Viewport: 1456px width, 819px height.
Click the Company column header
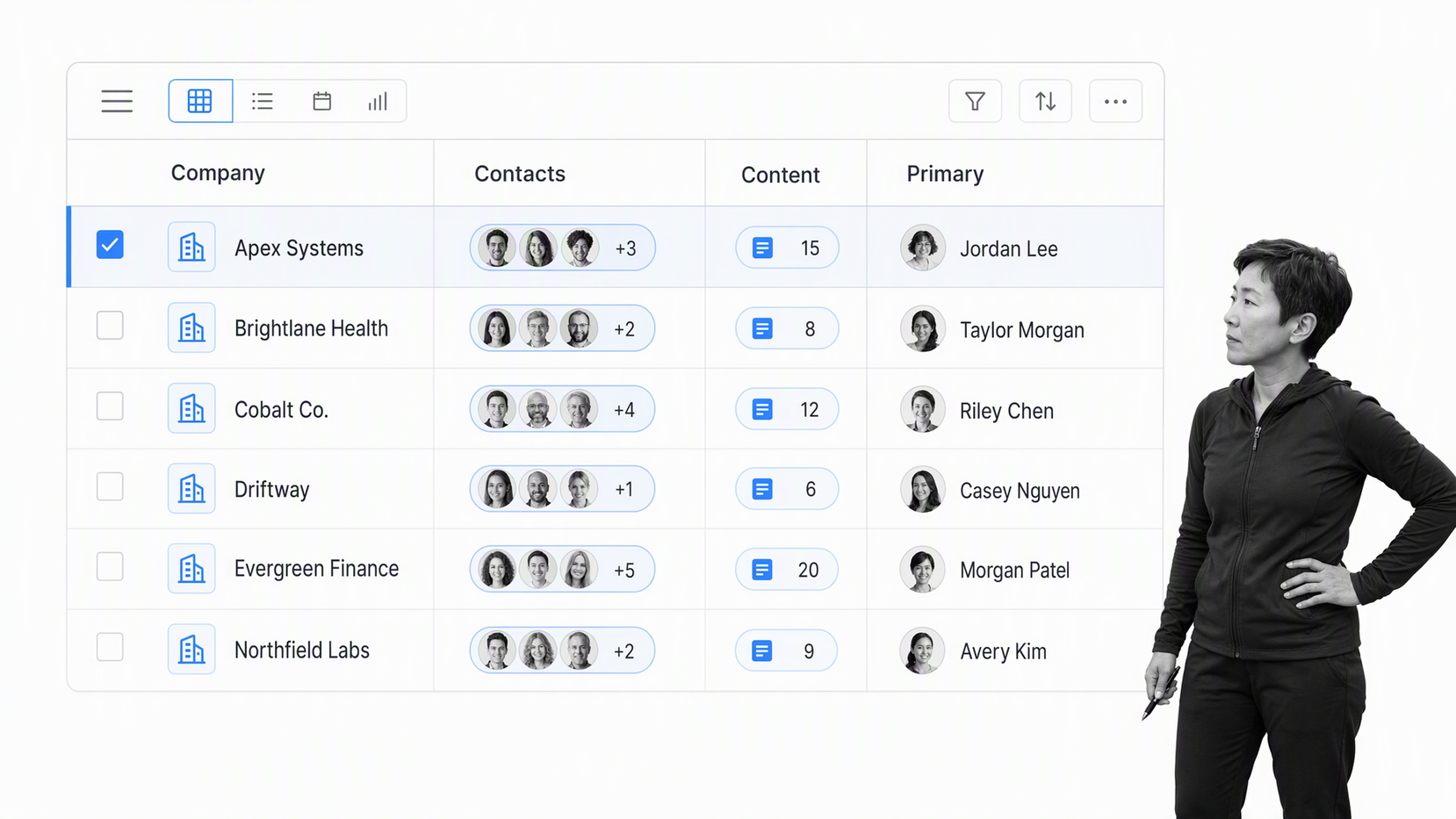coord(218,174)
